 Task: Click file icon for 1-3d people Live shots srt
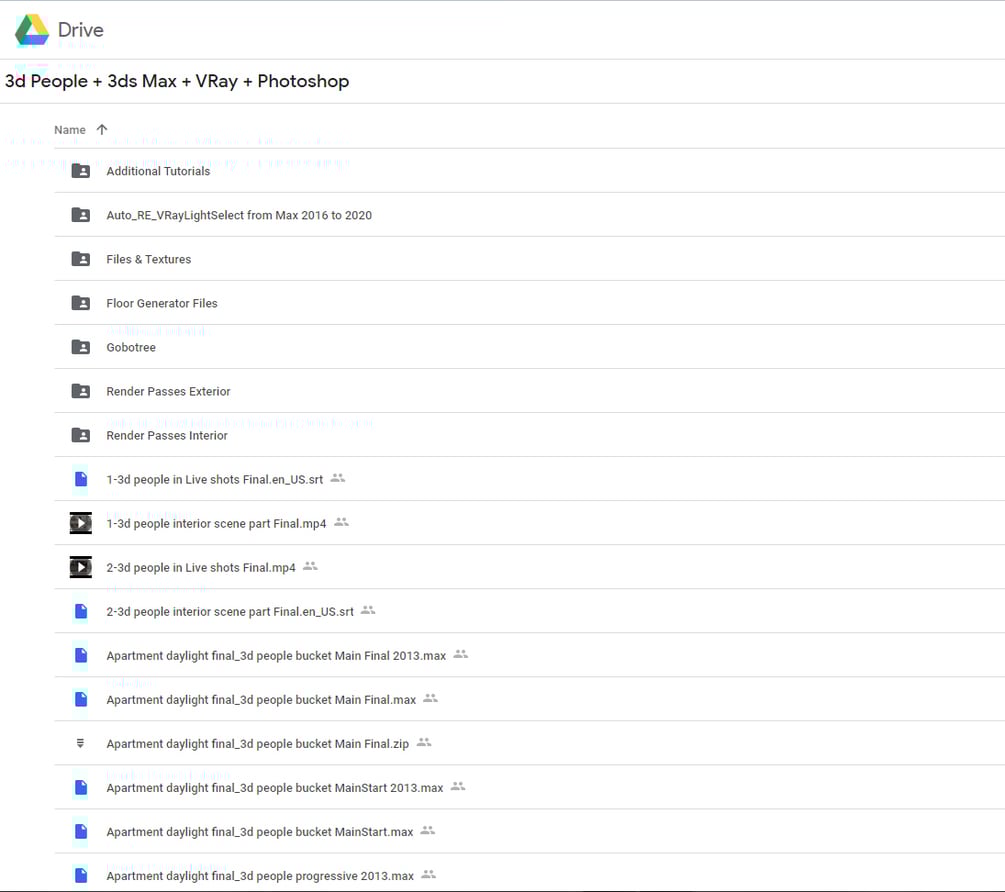pyautogui.click(x=81, y=479)
